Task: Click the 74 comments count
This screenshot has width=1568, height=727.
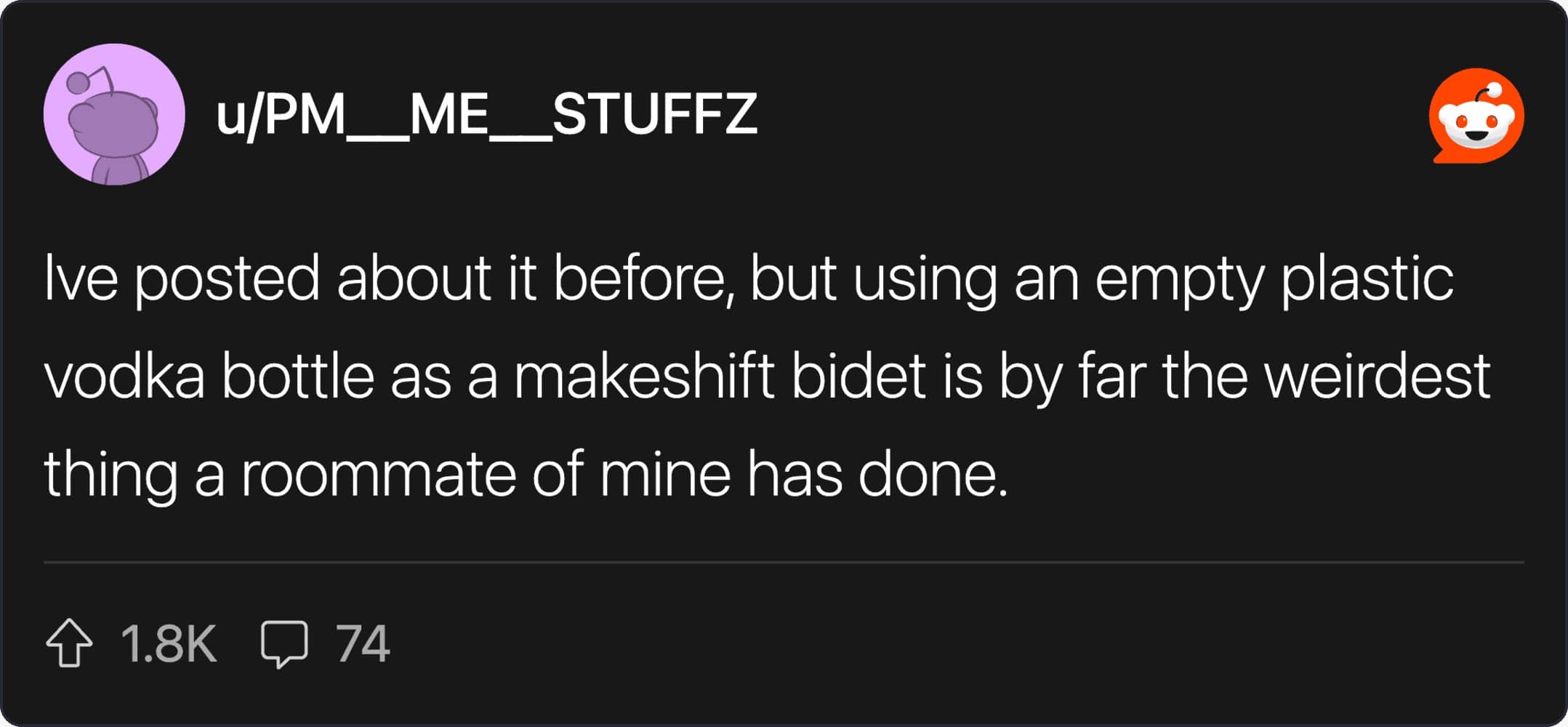Action: click(x=363, y=643)
